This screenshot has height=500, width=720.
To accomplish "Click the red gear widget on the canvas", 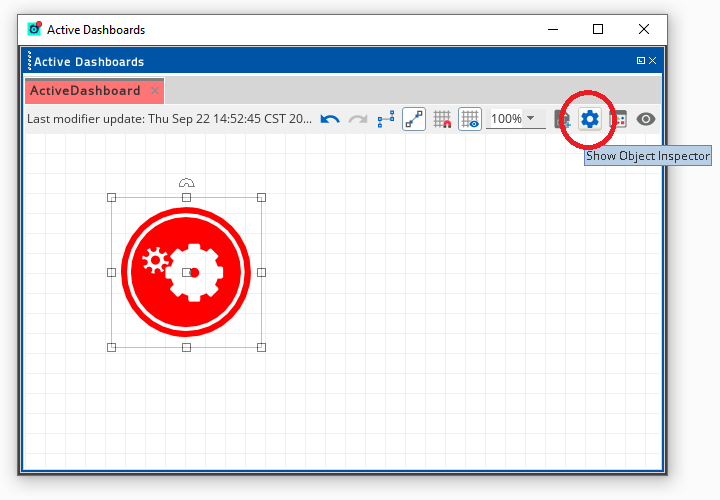I will click(x=186, y=272).
